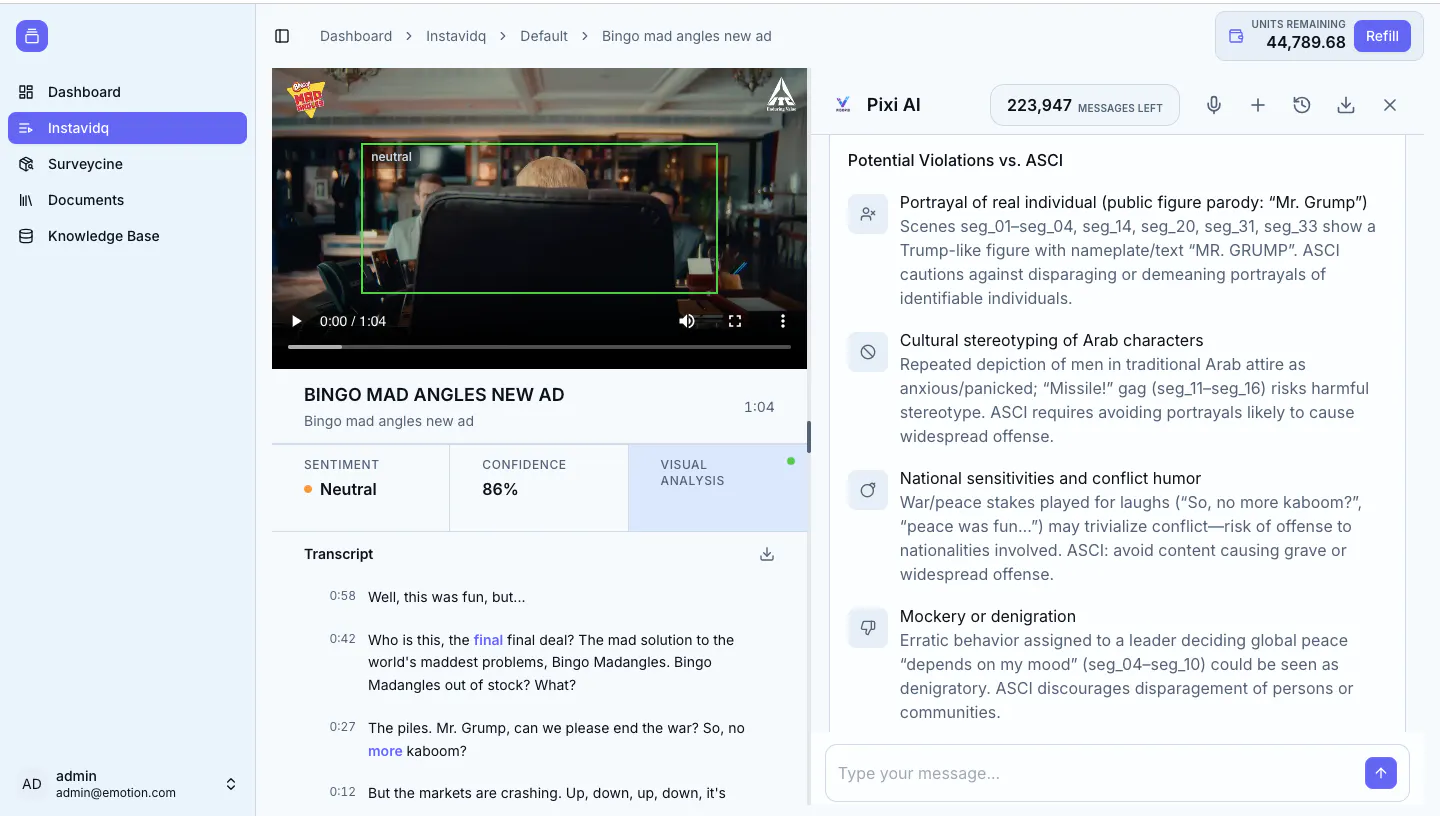This screenshot has height=816, width=1440.
Task: Click the AD user avatar
Action: coord(32,784)
